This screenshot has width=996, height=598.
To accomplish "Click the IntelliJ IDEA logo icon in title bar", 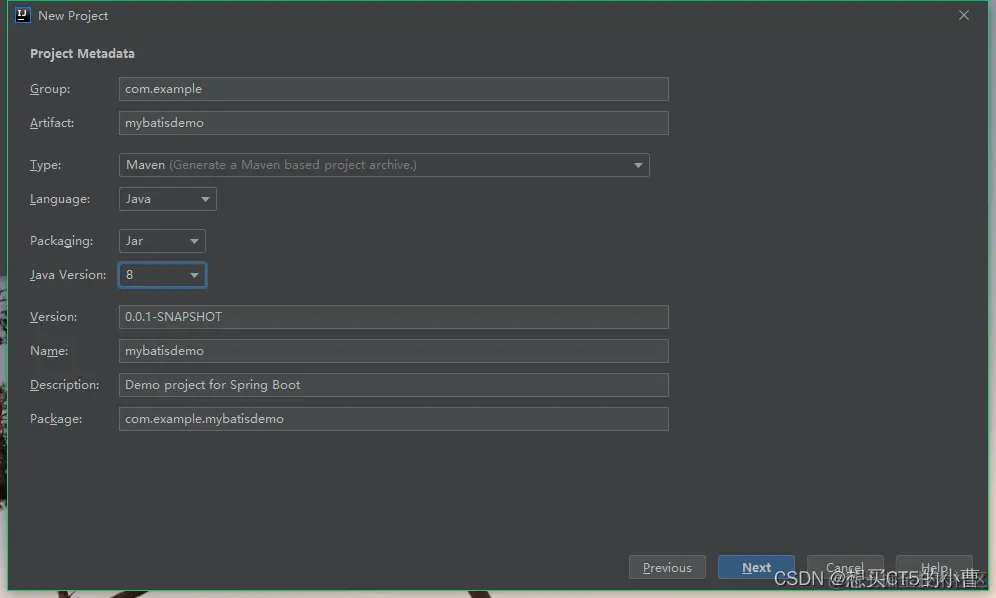I will click(x=22, y=15).
